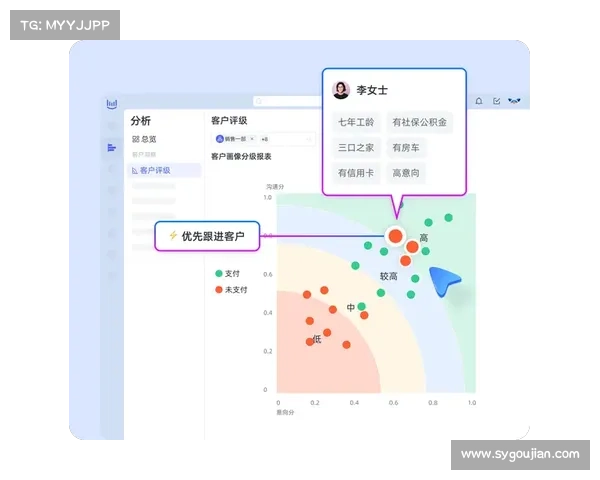The image size is (600, 480).
Task: Click 李女士's avatar photo
Action: click(x=341, y=90)
